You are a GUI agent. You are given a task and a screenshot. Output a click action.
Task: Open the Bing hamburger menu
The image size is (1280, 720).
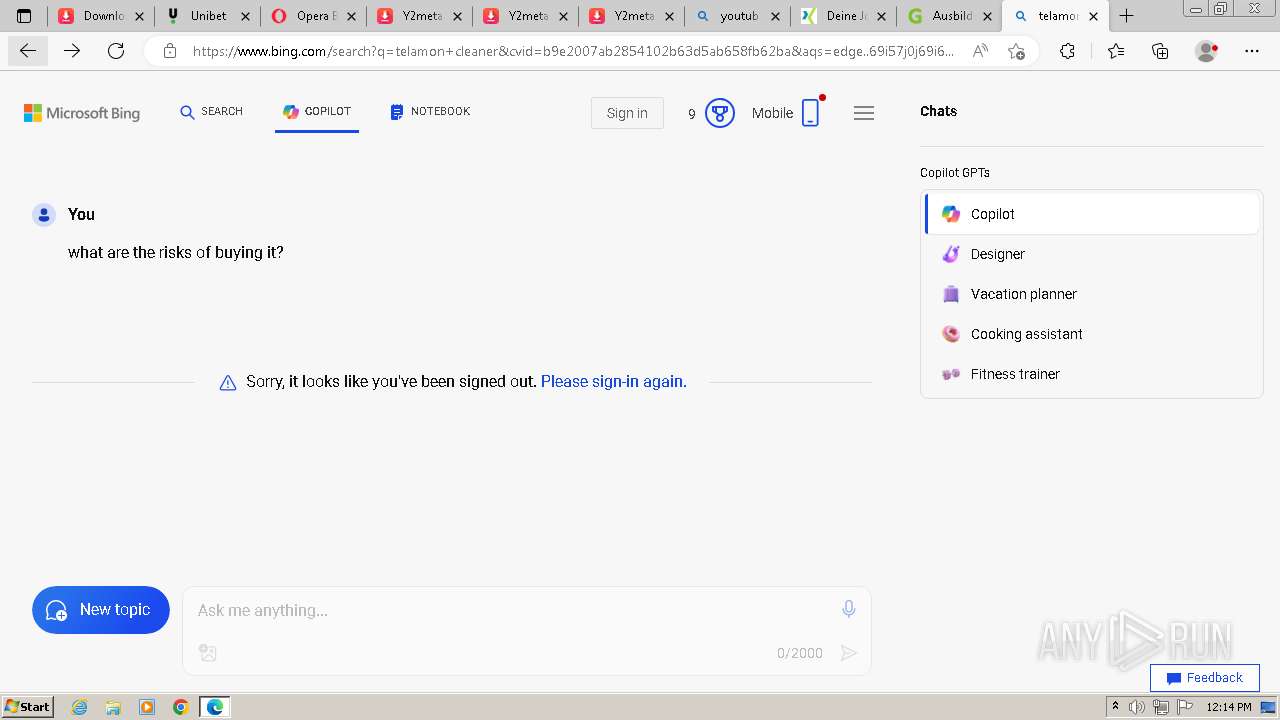click(864, 113)
